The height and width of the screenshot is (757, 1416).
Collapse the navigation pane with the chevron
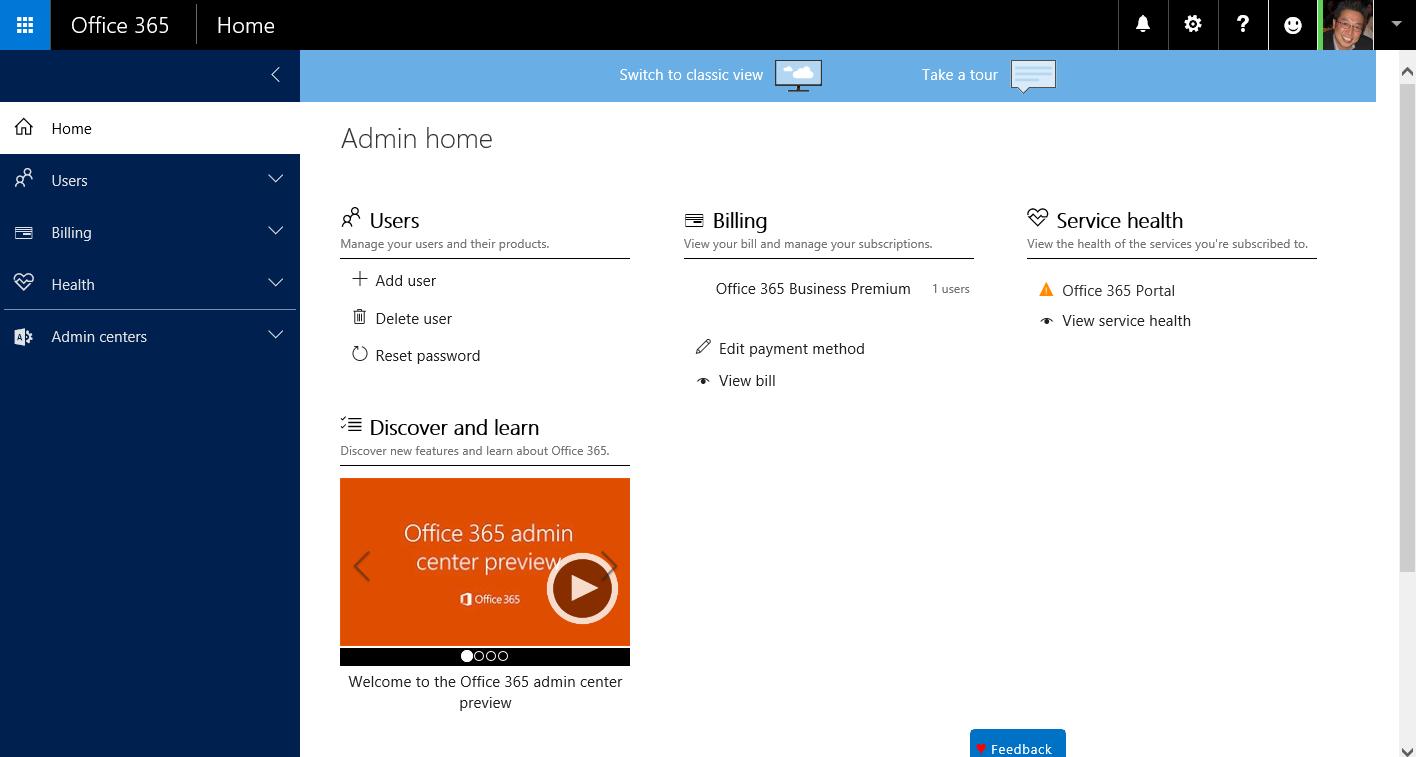point(275,75)
